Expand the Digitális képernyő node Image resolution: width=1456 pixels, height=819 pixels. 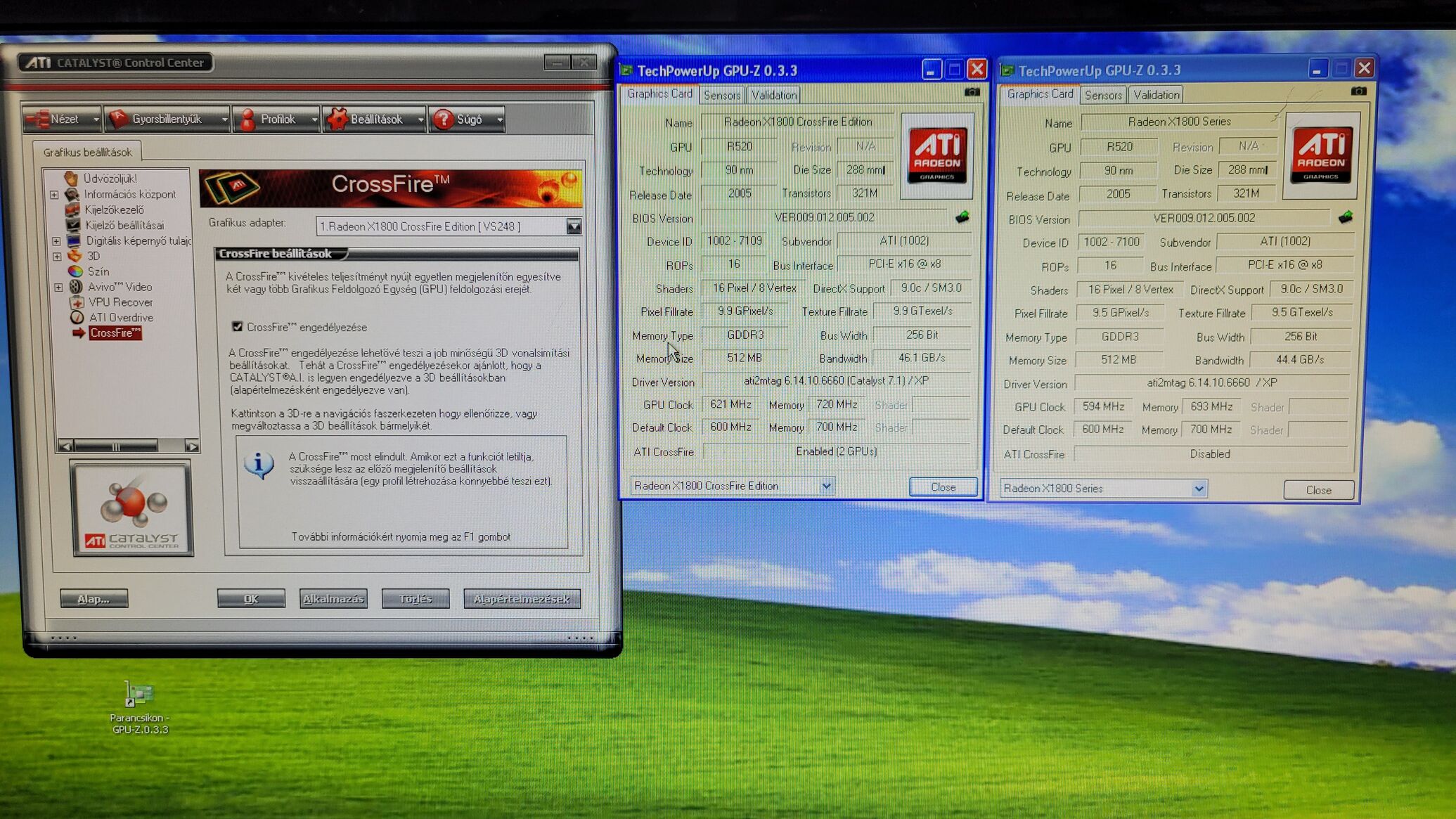(56, 241)
